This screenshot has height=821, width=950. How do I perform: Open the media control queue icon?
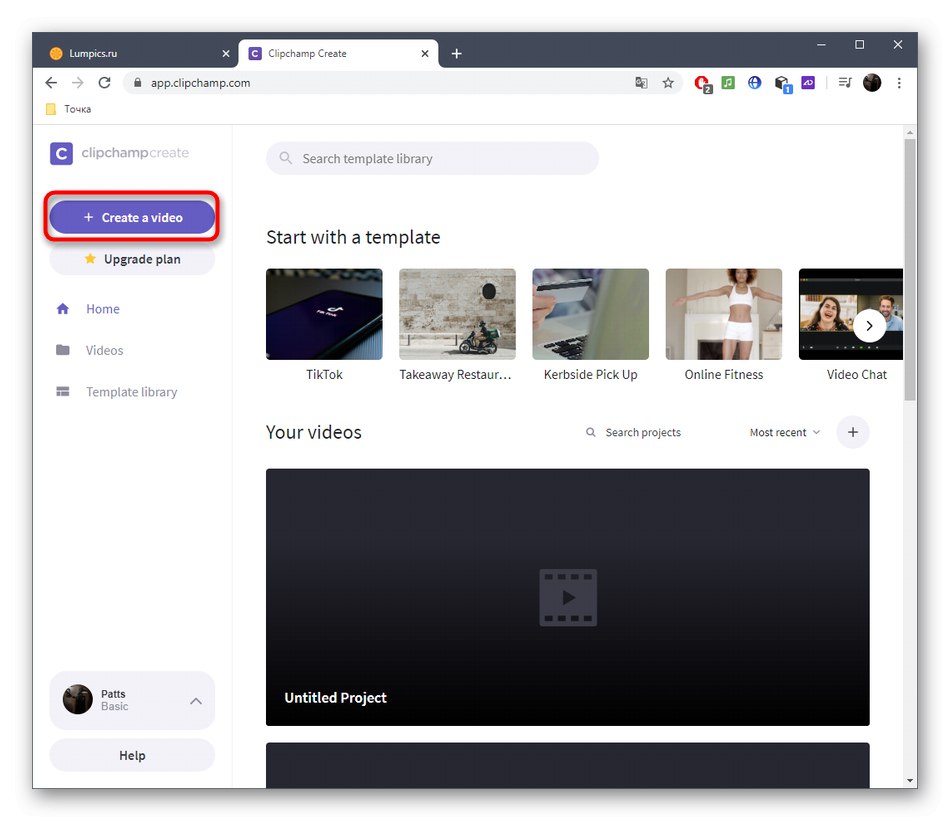[x=845, y=83]
